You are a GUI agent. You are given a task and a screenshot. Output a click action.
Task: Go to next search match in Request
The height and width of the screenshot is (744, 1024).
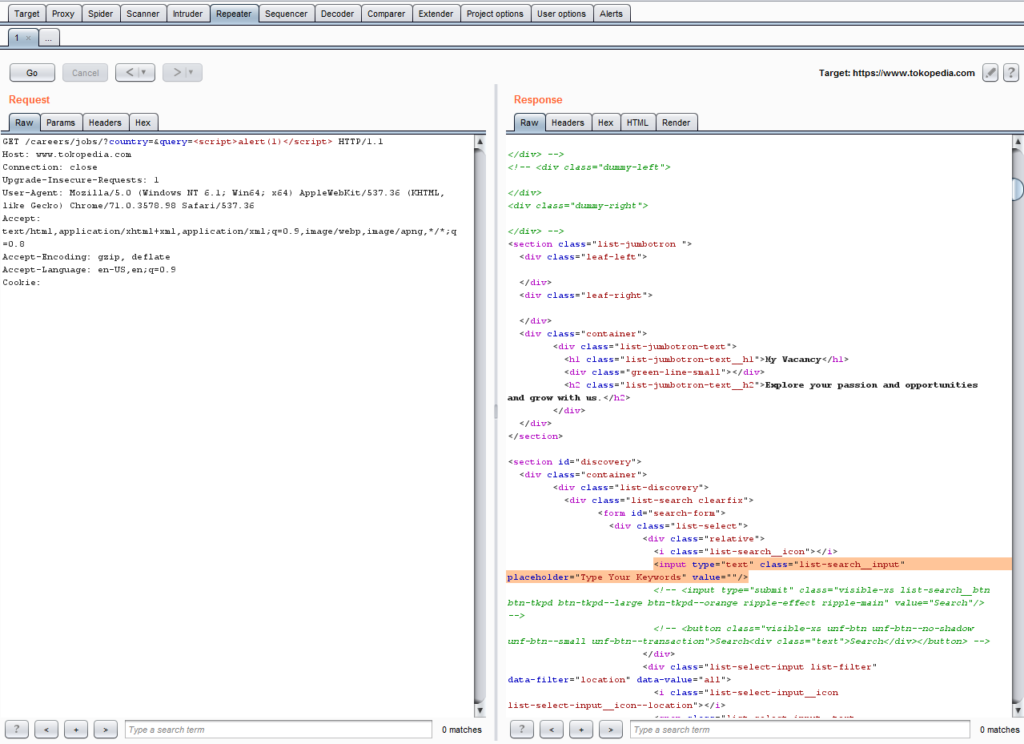click(106, 730)
